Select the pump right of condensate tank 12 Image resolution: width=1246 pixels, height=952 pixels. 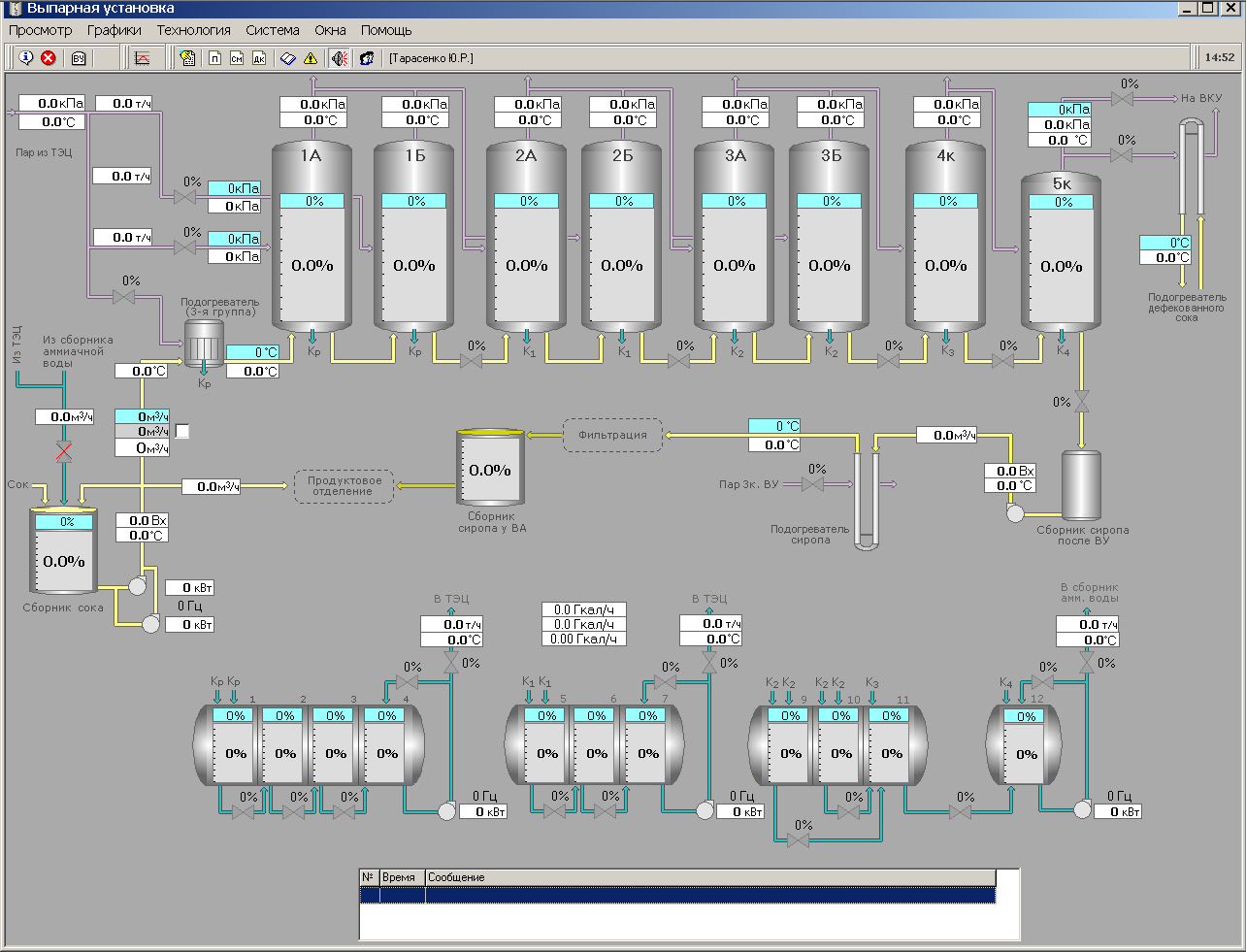[x=1083, y=810]
